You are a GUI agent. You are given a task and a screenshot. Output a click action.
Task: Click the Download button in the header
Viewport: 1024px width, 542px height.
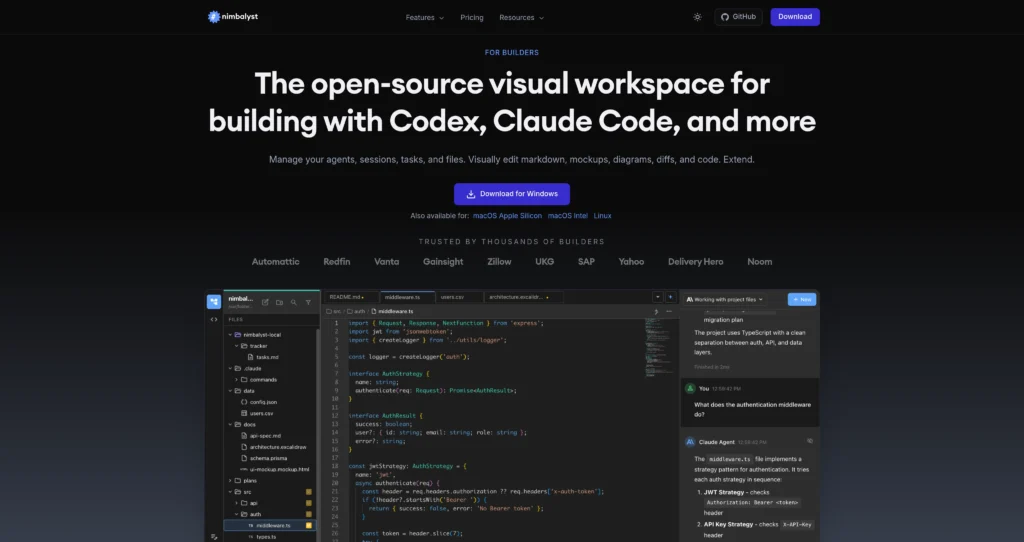(795, 17)
